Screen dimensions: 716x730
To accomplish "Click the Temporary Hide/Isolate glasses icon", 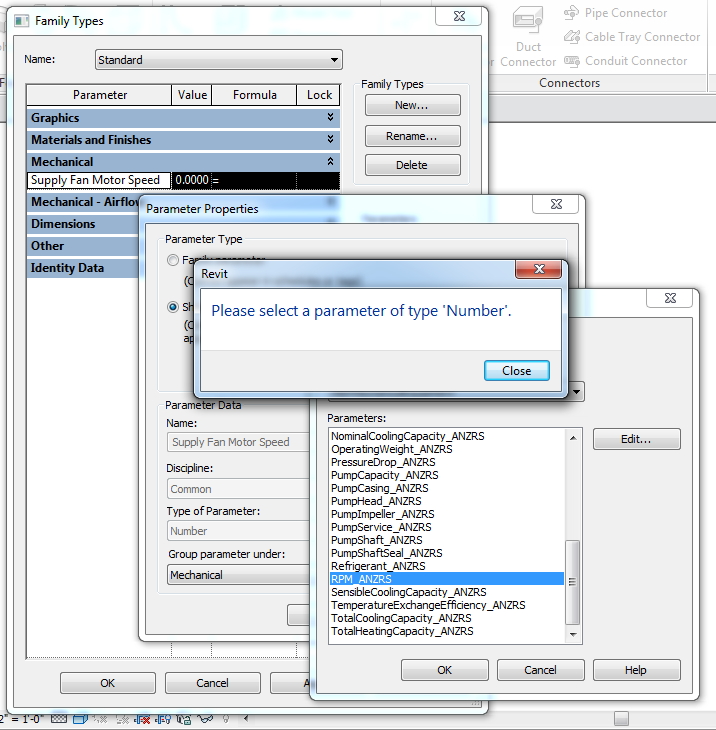I will click(x=205, y=719).
